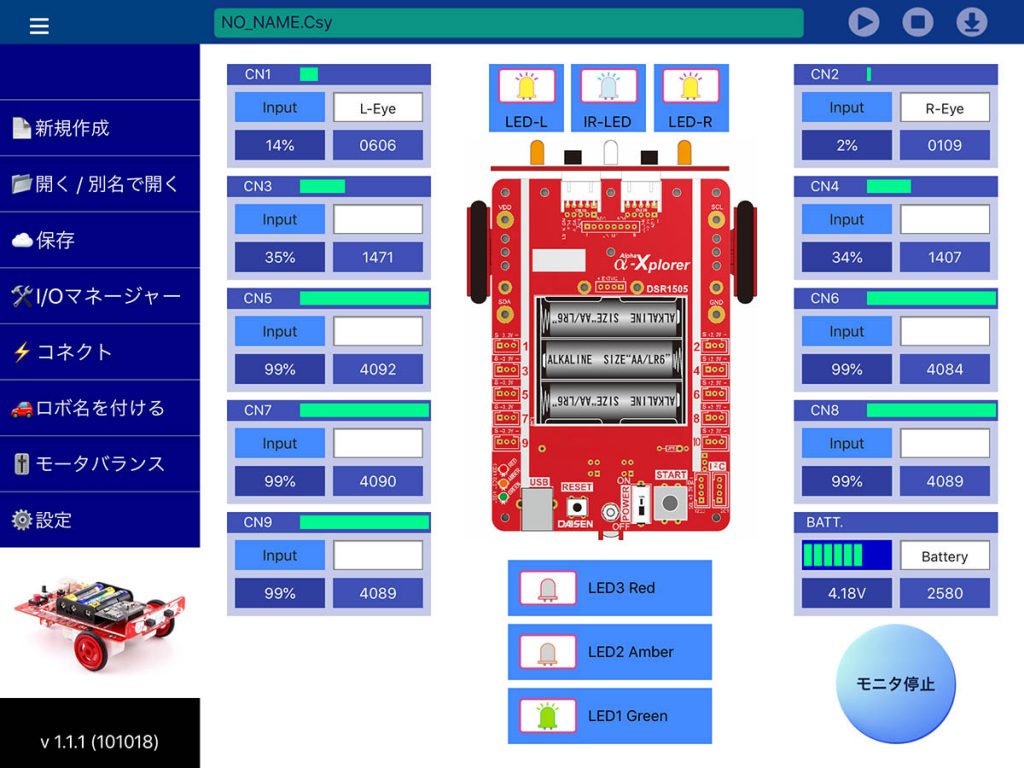Click the NO_NAME.Csy file name bar
Screen dimensions: 1024x768
[x=509, y=23]
